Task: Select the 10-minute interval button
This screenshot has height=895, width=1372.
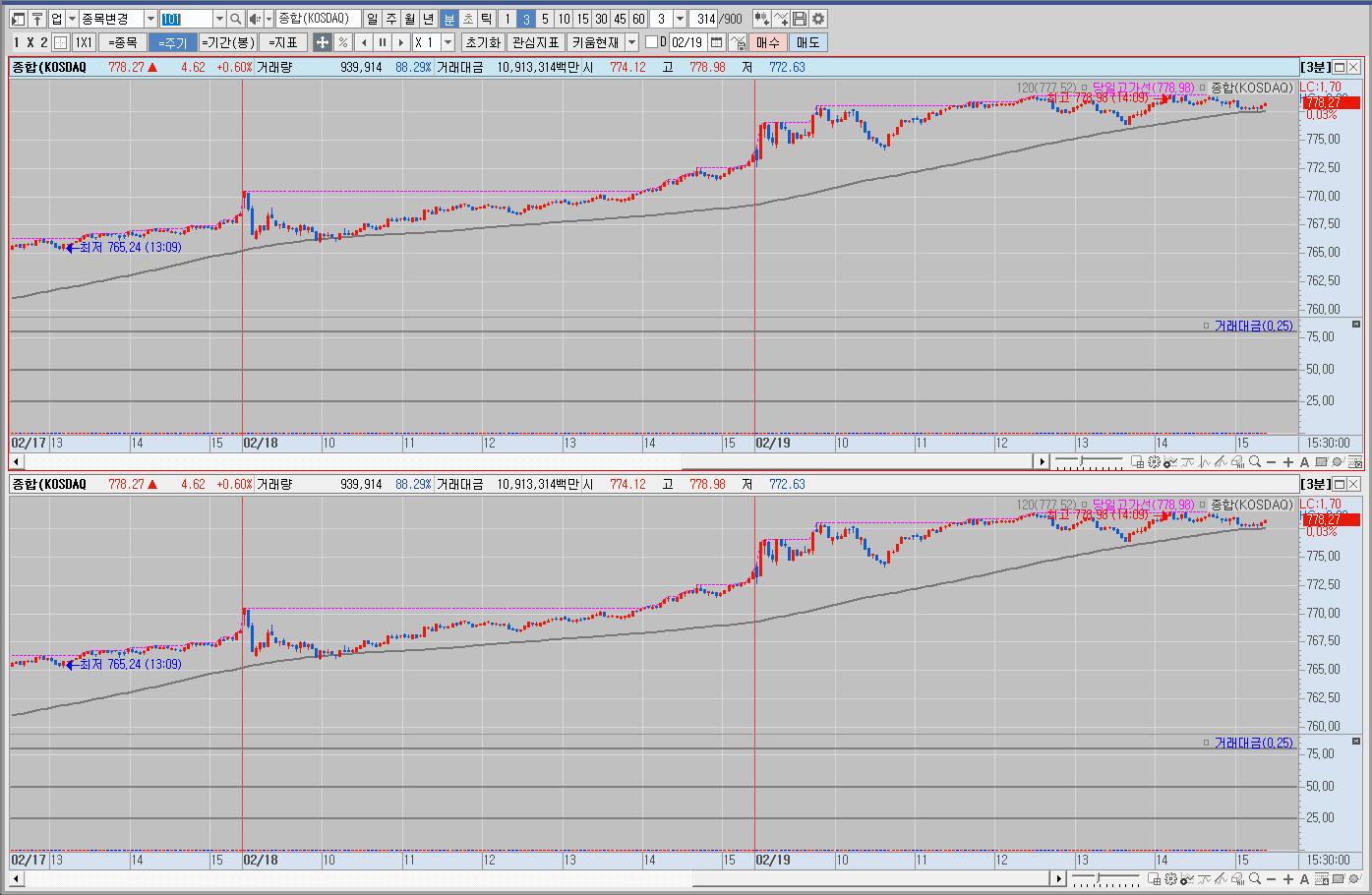Action: click(564, 19)
